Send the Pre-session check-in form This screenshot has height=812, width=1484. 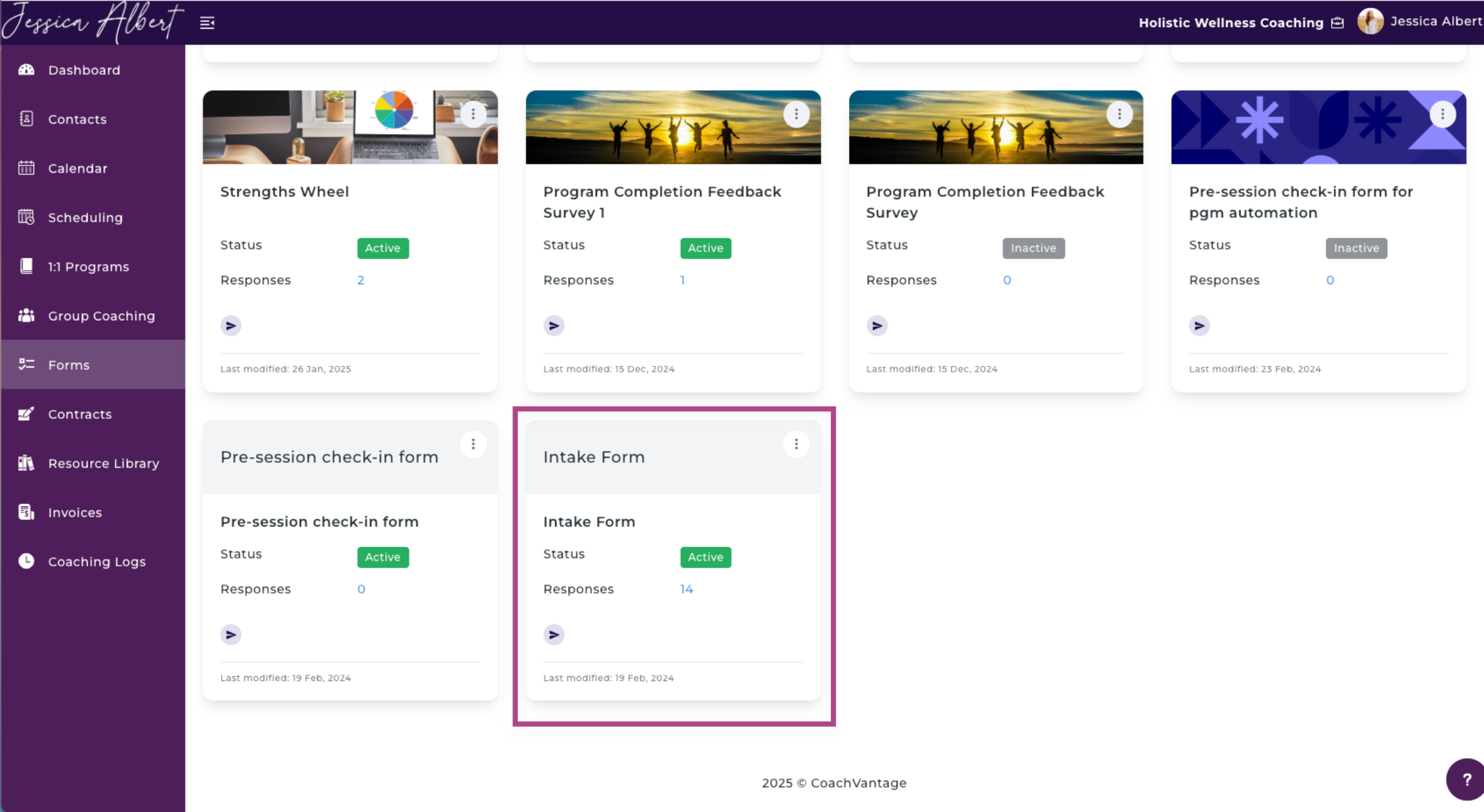click(231, 635)
